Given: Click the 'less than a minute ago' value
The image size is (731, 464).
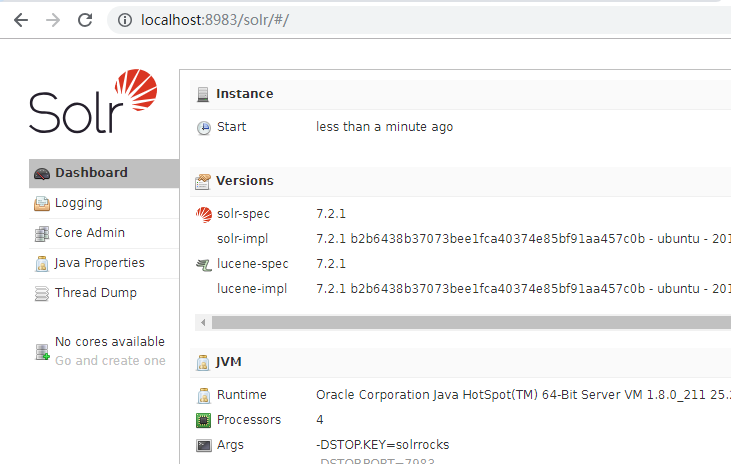Looking at the screenshot, I should coord(385,127).
